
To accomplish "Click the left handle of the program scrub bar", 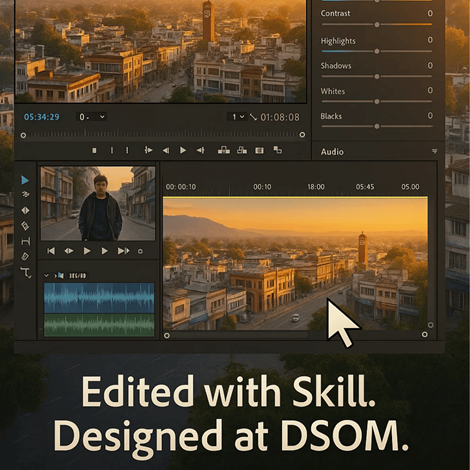I will [23, 135].
